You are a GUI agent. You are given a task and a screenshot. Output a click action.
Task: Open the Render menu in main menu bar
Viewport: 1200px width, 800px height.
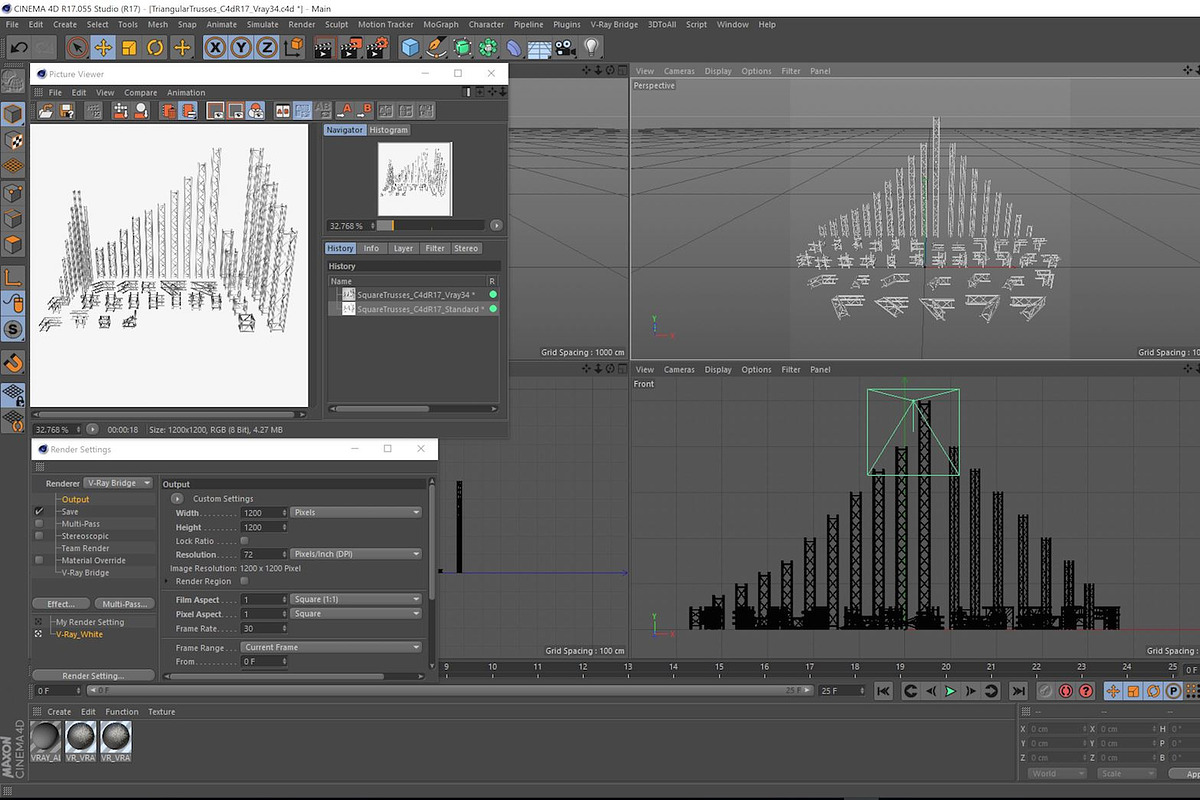(301, 24)
